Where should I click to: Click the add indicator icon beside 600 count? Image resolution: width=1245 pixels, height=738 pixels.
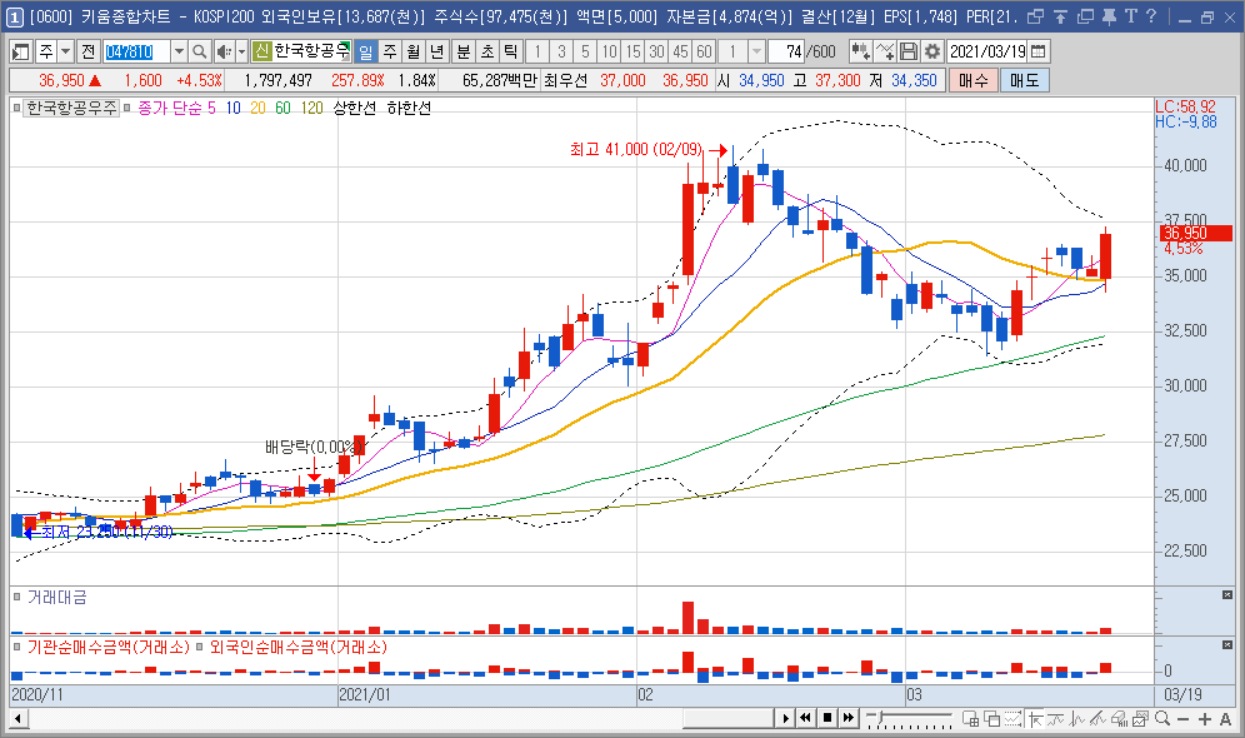[x=860, y=52]
